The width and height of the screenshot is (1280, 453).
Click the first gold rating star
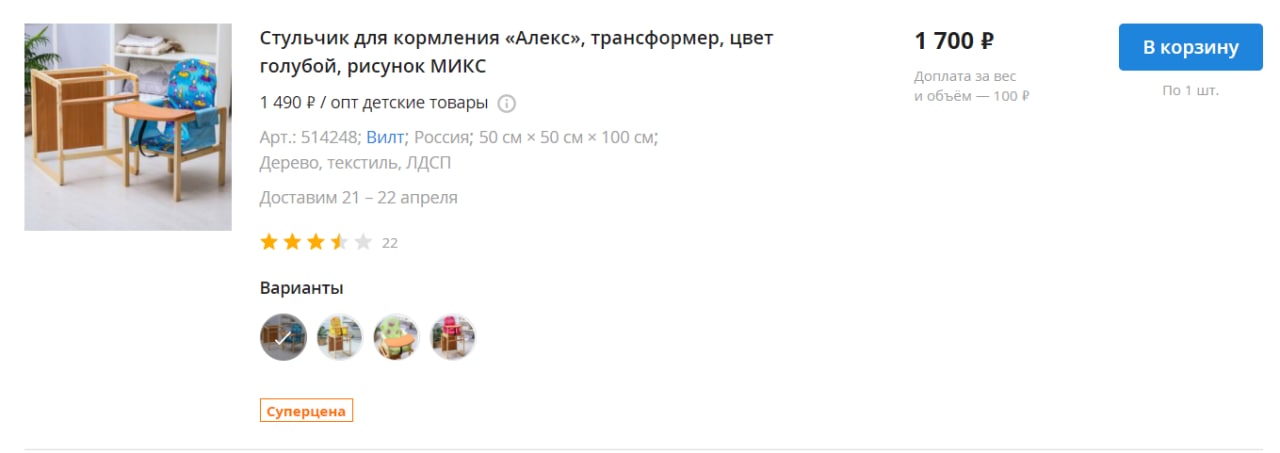coord(269,242)
